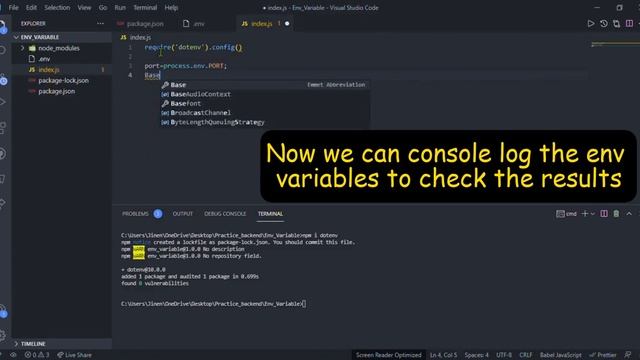Open the feedback icon in status bar

point(628,355)
